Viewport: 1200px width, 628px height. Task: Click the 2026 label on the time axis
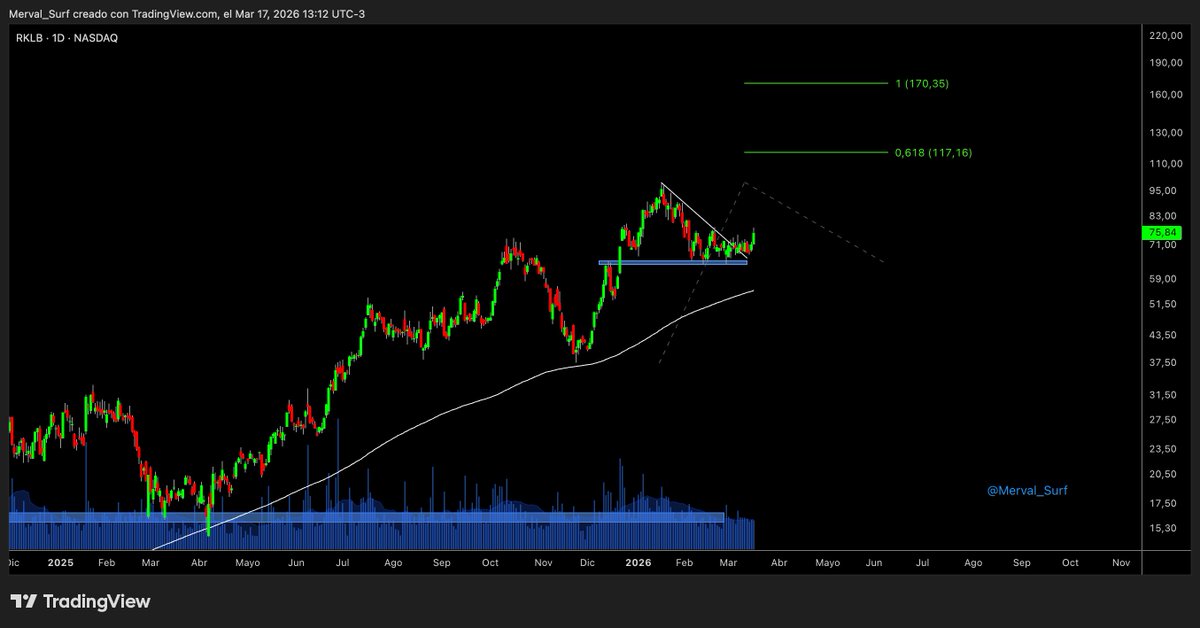click(638, 563)
